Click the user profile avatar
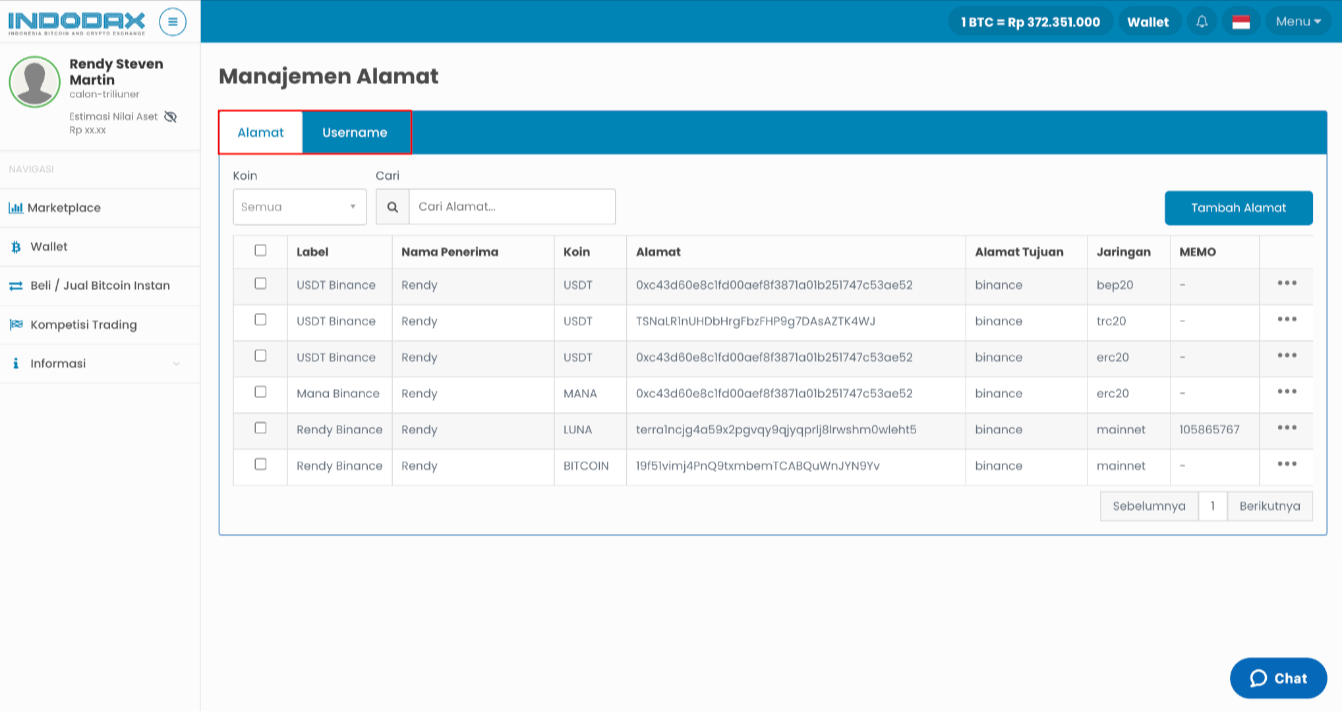 click(x=35, y=82)
